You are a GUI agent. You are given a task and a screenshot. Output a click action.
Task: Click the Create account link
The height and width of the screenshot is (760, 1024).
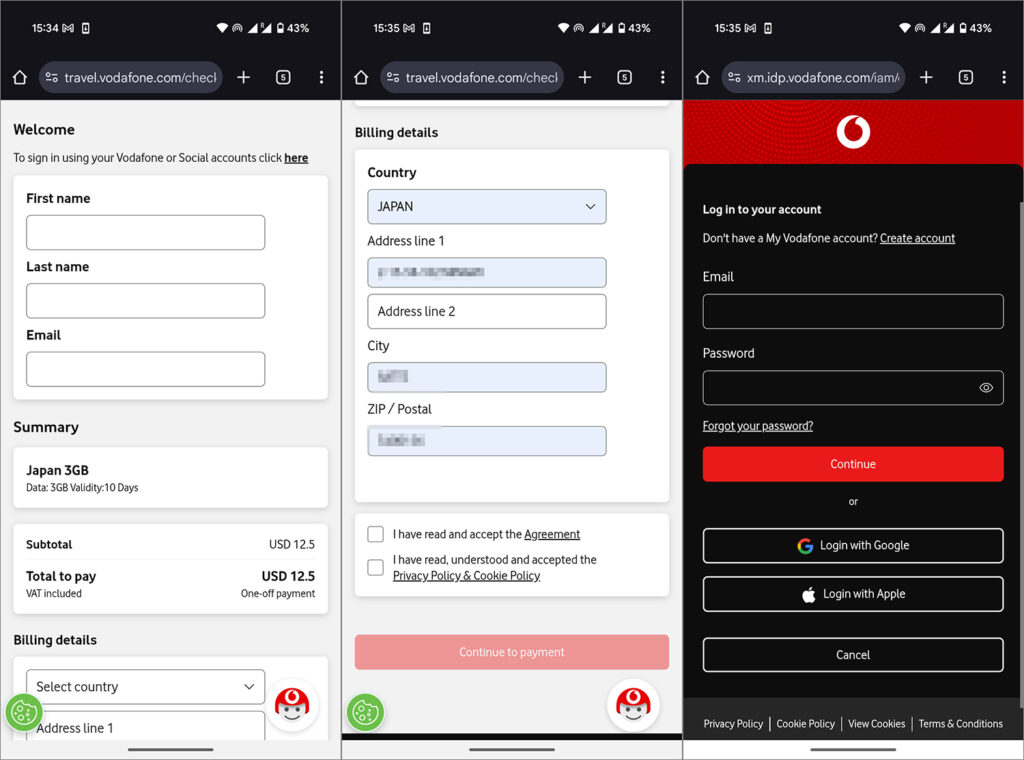917,238
